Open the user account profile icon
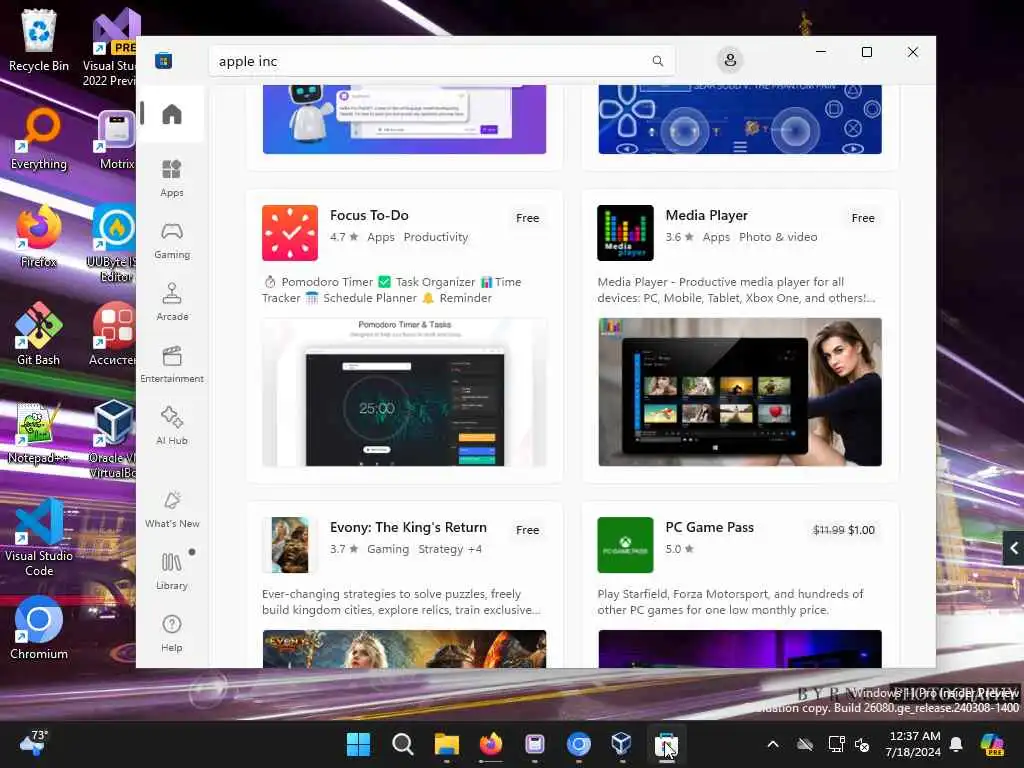 click(730, 60)
